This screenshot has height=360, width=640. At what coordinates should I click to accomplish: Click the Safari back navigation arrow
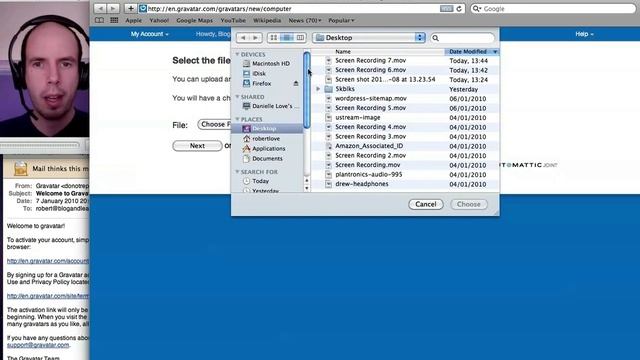(100, 9)
